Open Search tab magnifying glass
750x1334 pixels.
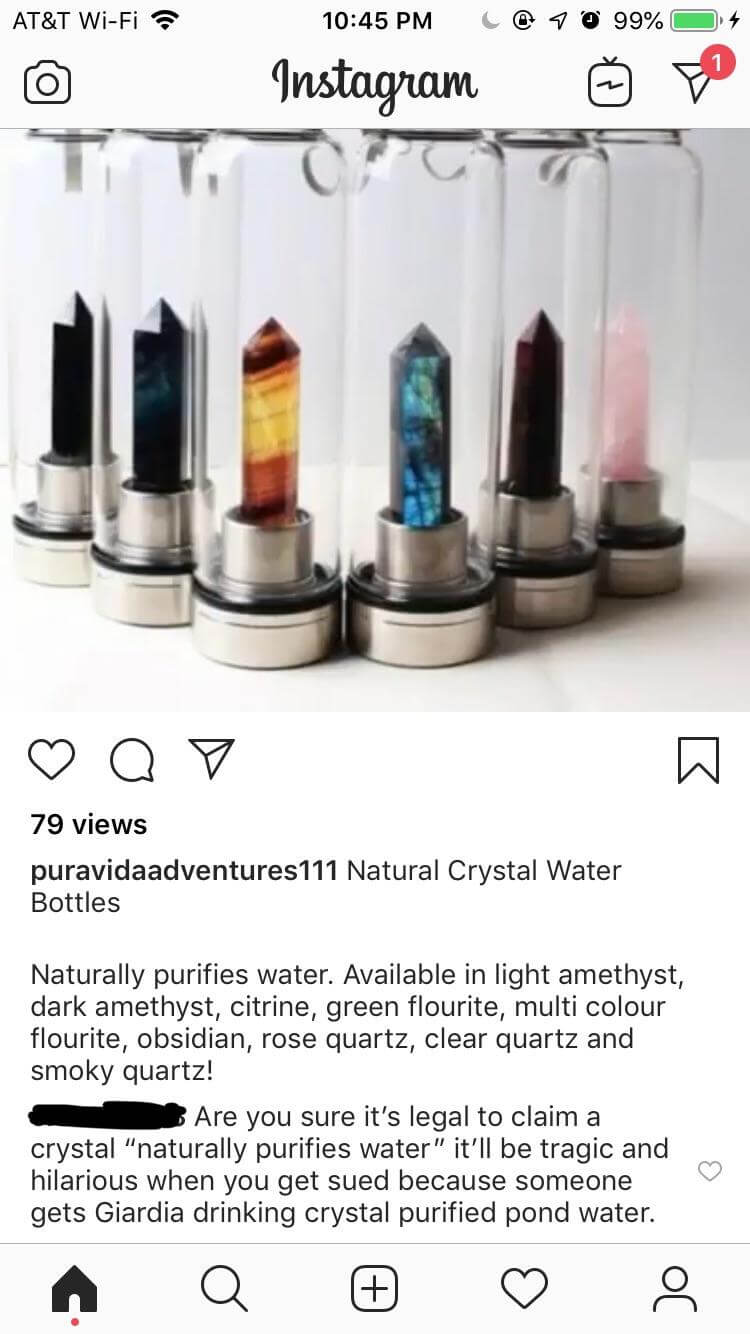(224, 1288)
